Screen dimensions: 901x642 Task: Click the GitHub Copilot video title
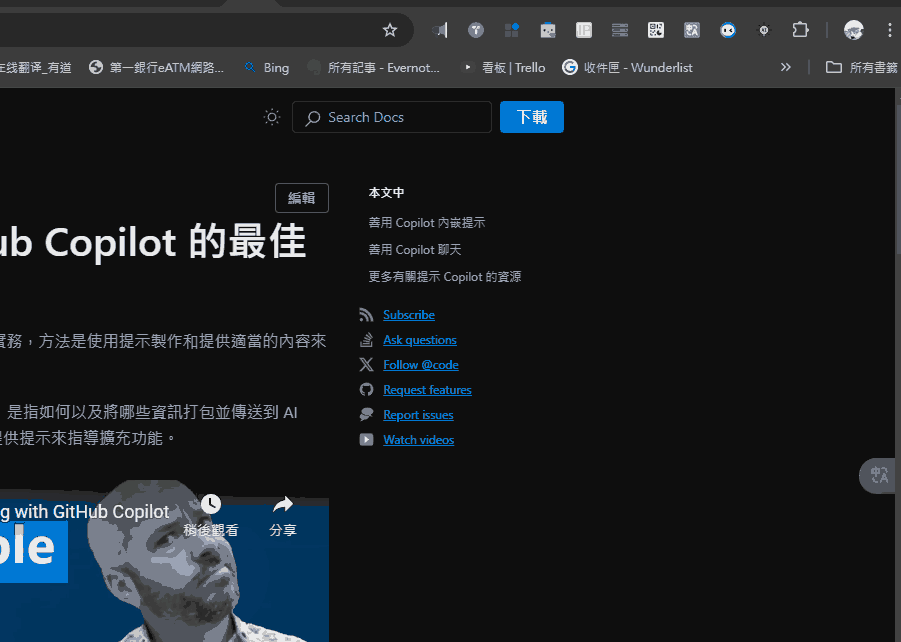point(84,512)
